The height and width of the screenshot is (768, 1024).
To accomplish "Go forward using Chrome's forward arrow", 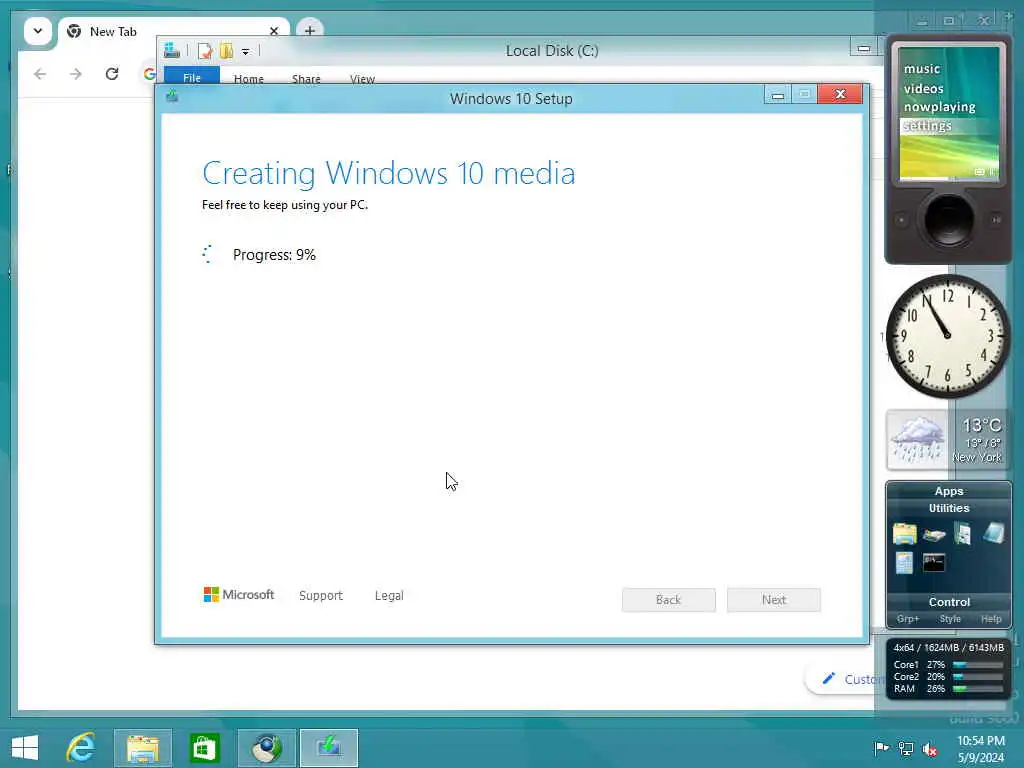I will (x=76, y=74).
